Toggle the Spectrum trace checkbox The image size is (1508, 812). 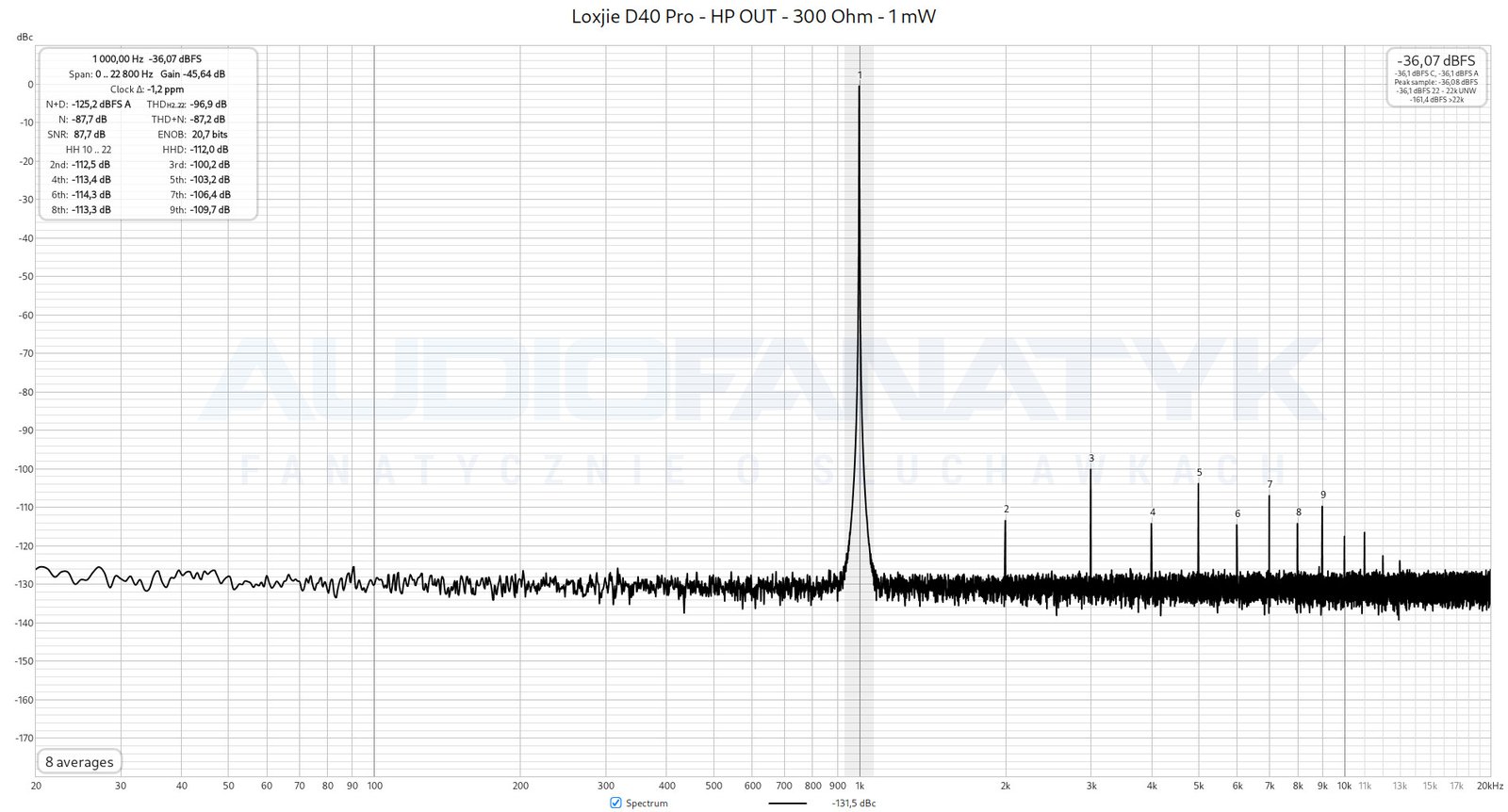coord(616,803)
